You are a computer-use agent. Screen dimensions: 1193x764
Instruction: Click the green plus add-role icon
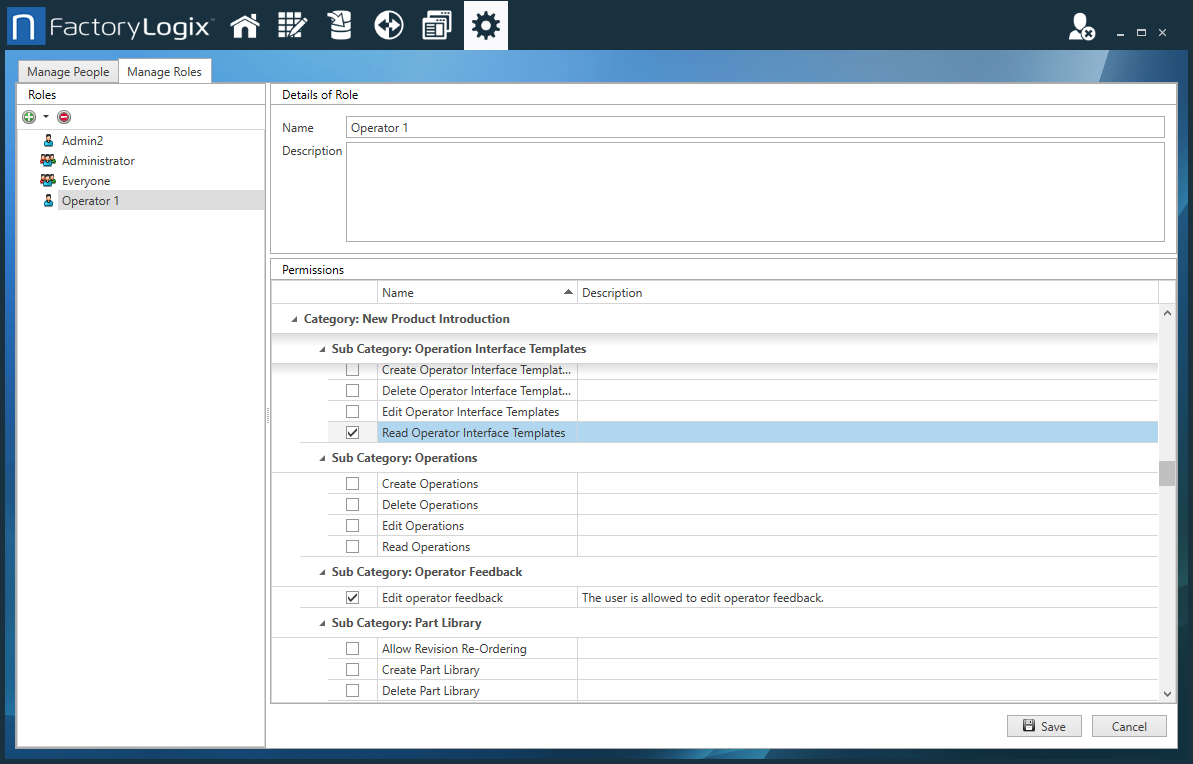(28, 117)
